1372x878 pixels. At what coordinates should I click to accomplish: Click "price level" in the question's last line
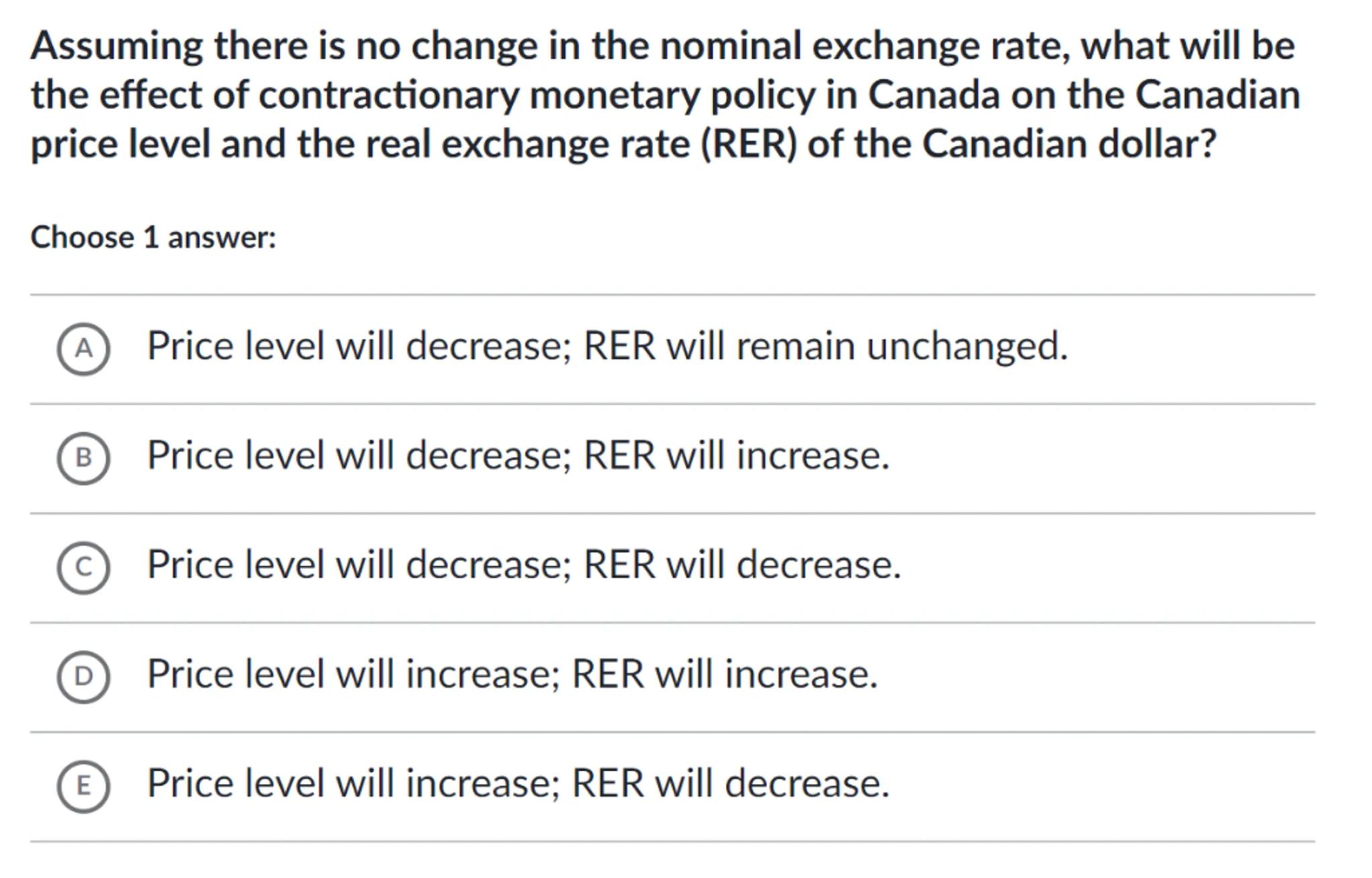coord(121,144)
